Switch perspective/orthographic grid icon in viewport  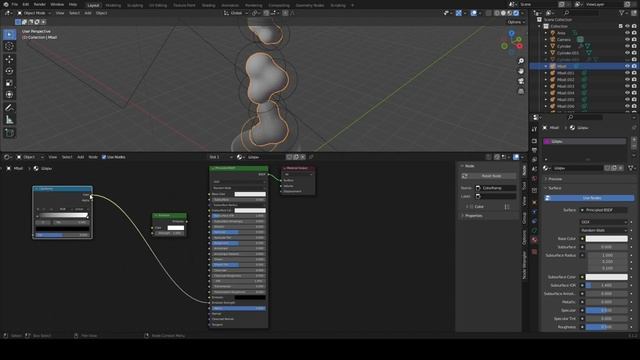click(521, 91)
